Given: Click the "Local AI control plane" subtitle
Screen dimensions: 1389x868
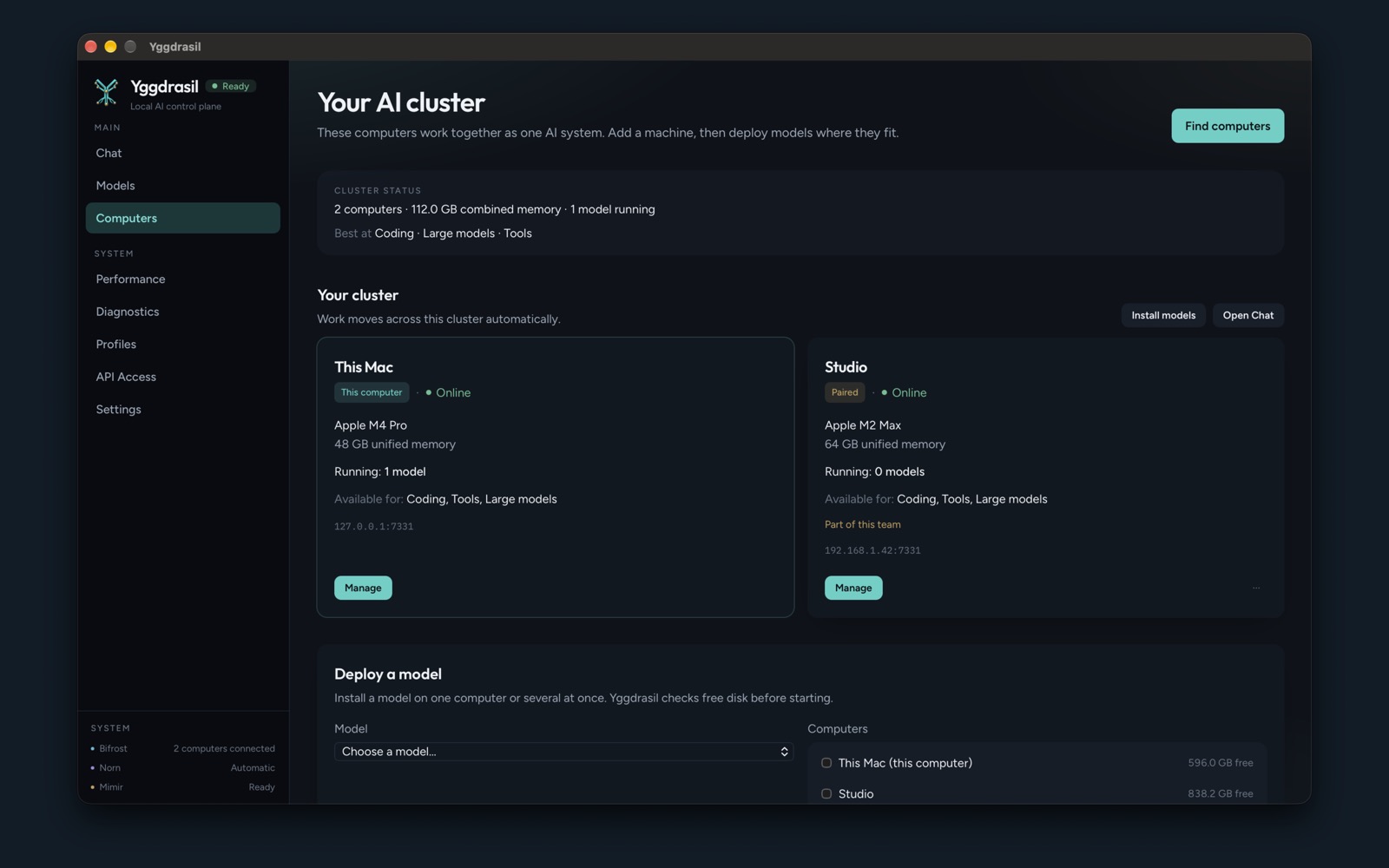Looking at the screenshot, I should point(175,107).
